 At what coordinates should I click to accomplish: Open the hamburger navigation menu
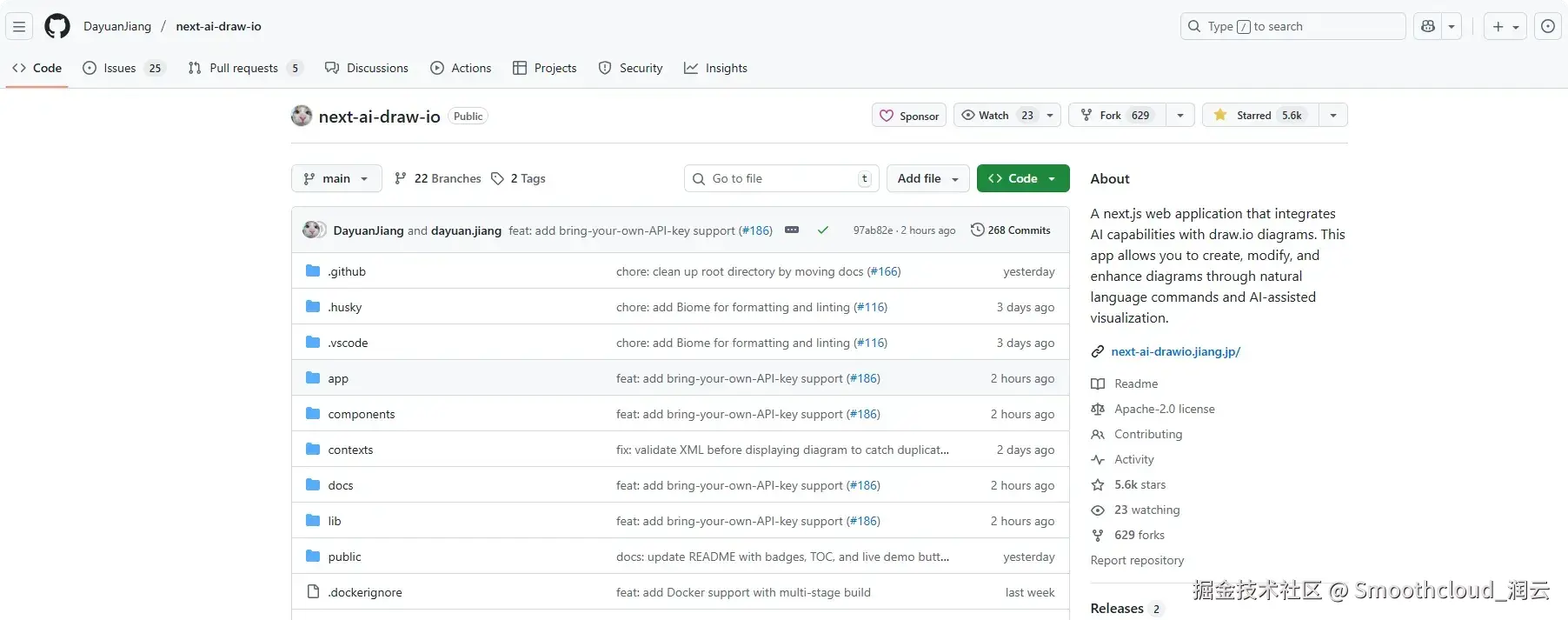19,26
